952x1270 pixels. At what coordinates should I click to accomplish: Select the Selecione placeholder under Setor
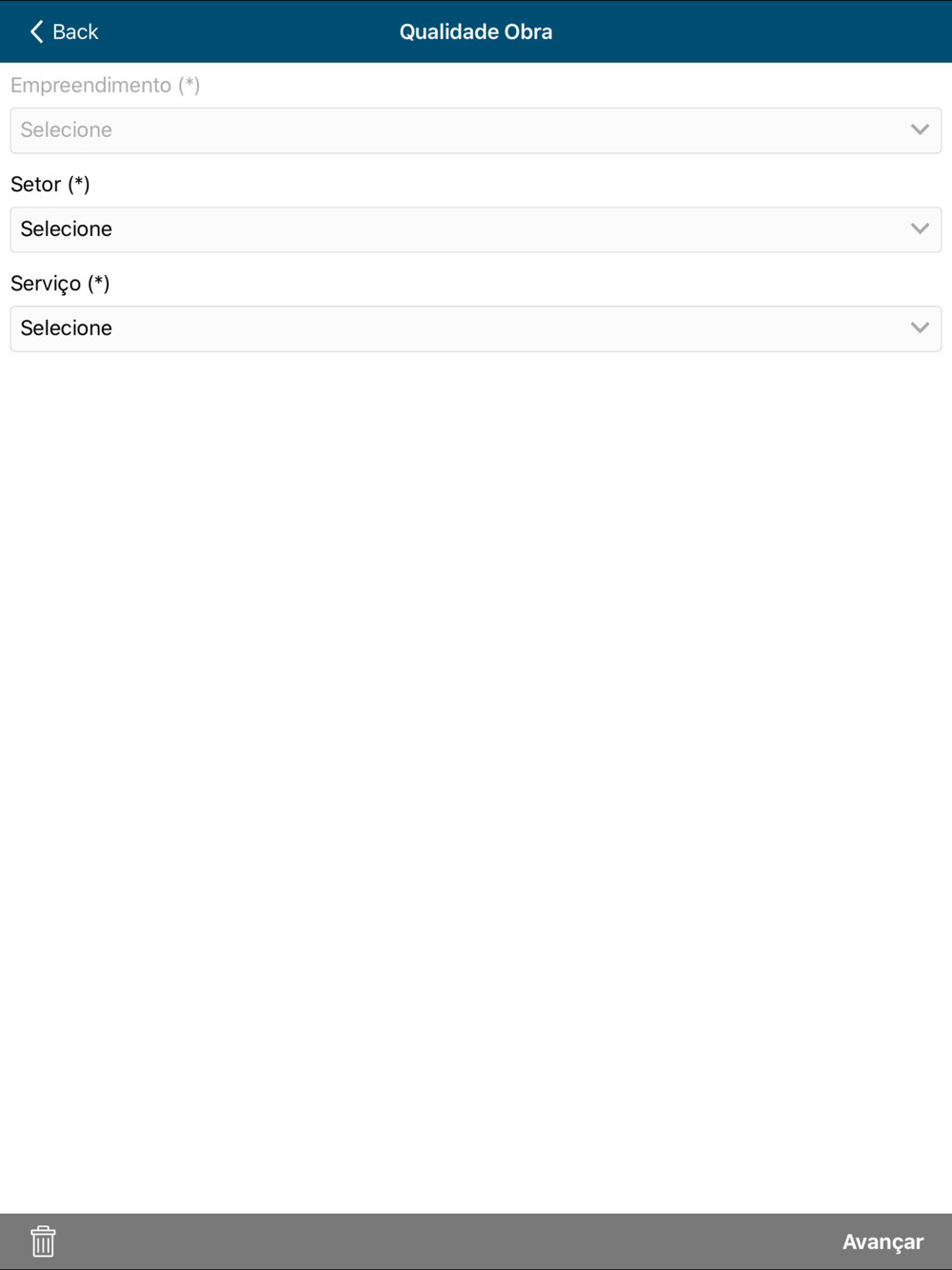coord(67,228)
